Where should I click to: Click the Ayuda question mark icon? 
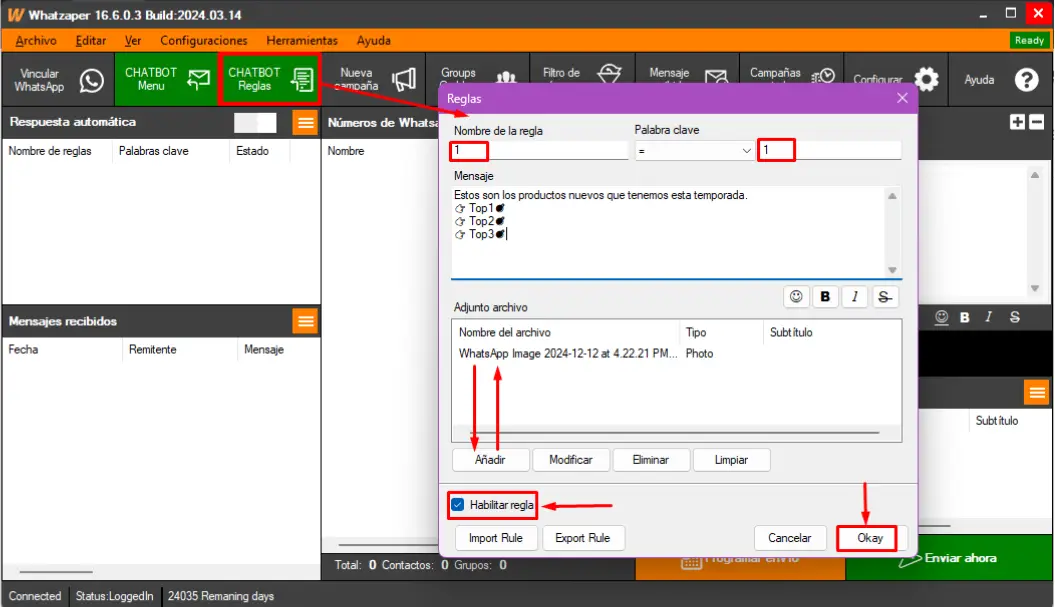pos(1026,80)
